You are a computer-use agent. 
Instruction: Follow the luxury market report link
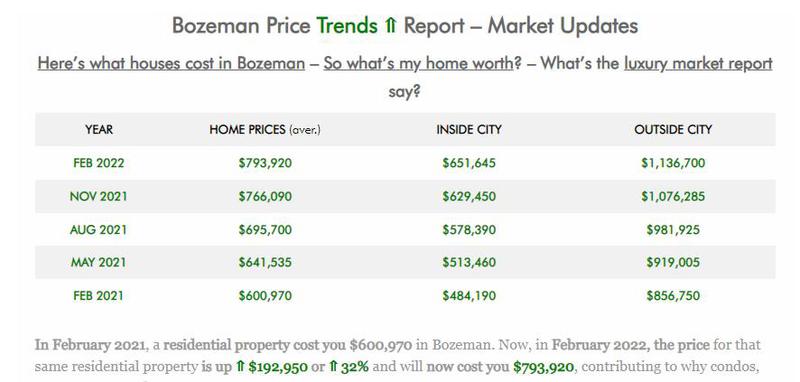tap(698, 64)
